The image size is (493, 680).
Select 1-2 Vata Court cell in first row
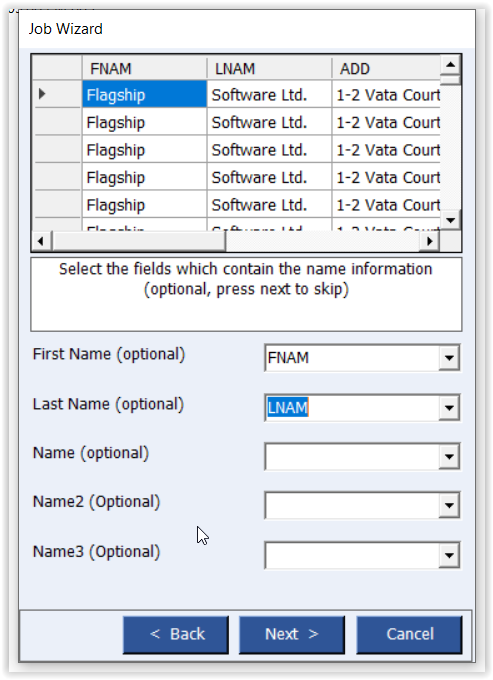[386, 94]
